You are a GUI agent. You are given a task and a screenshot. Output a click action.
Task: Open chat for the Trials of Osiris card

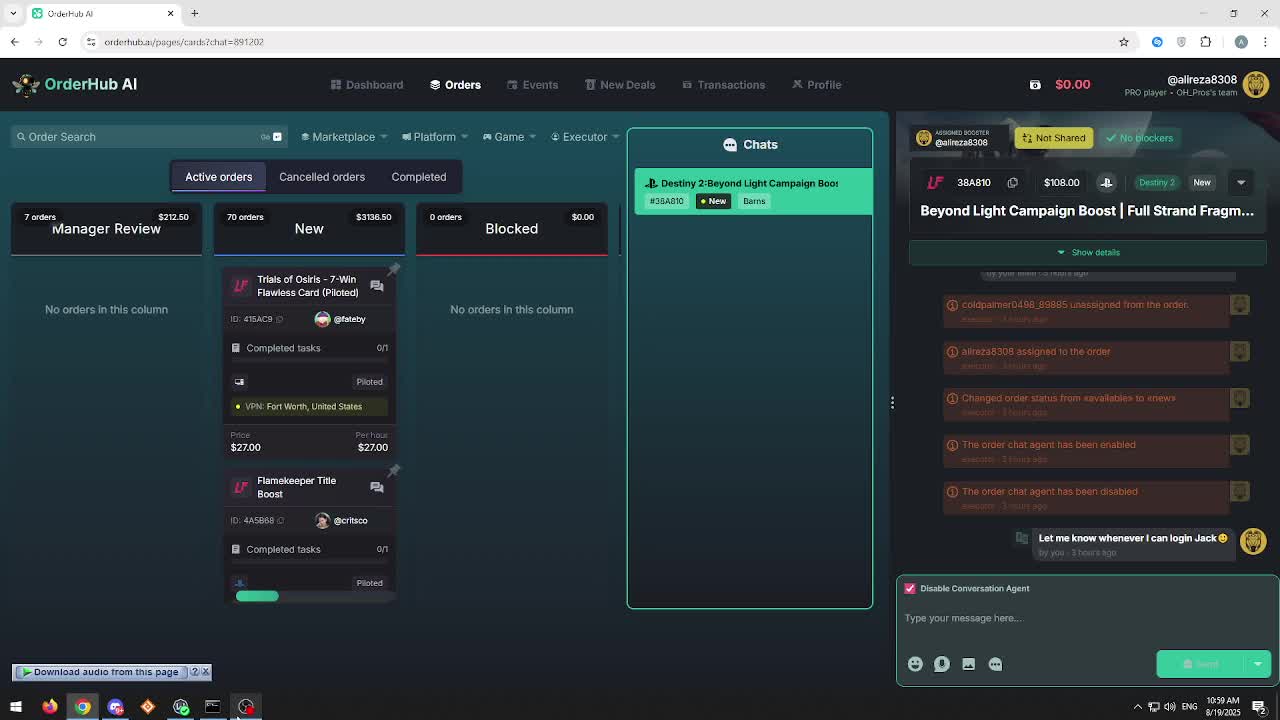pyautogui.click(x=376, y=286)
